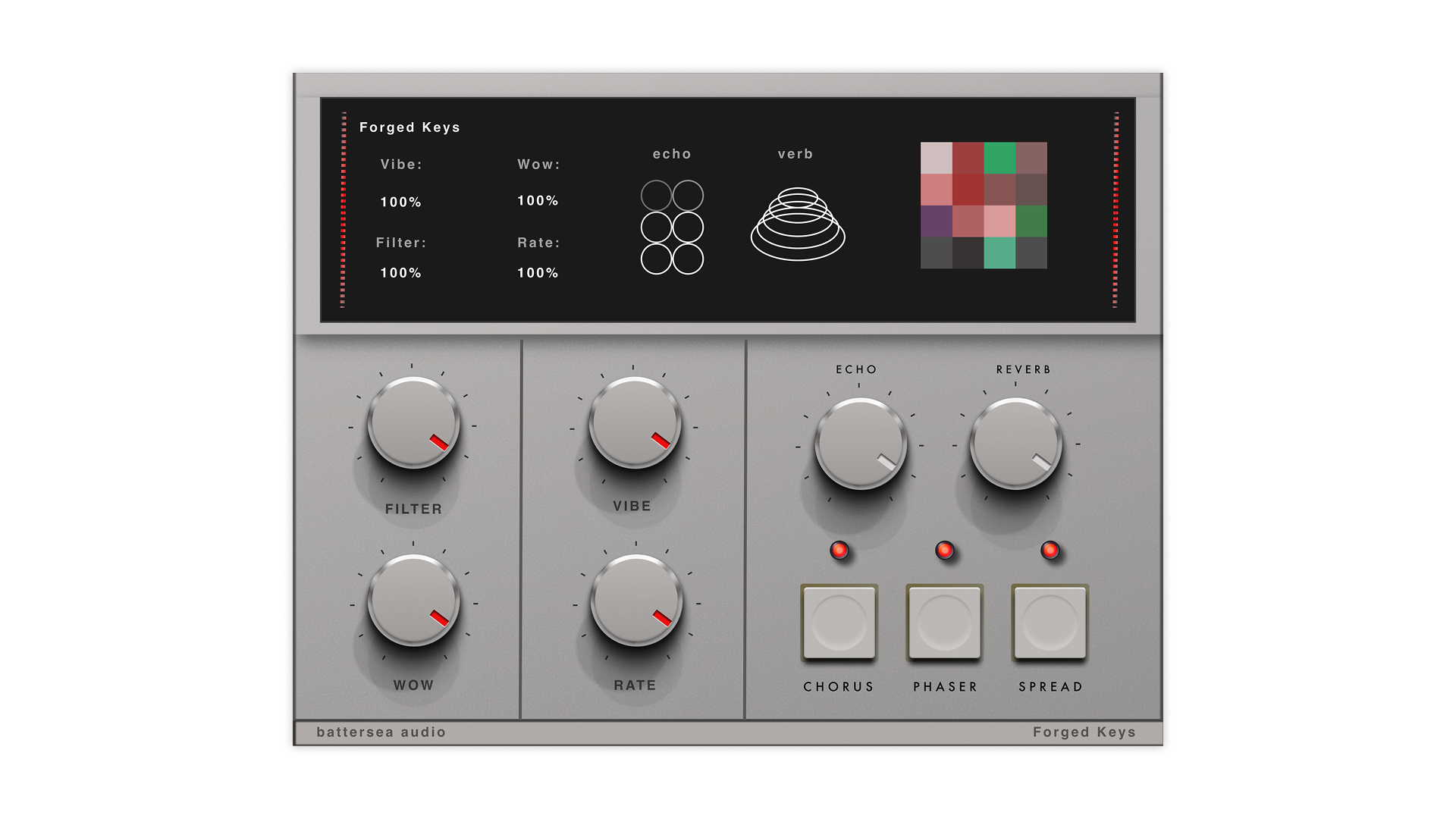This screenshot has height=819, width=1456.
Task: Click the Echo knob
Action: 861,443
